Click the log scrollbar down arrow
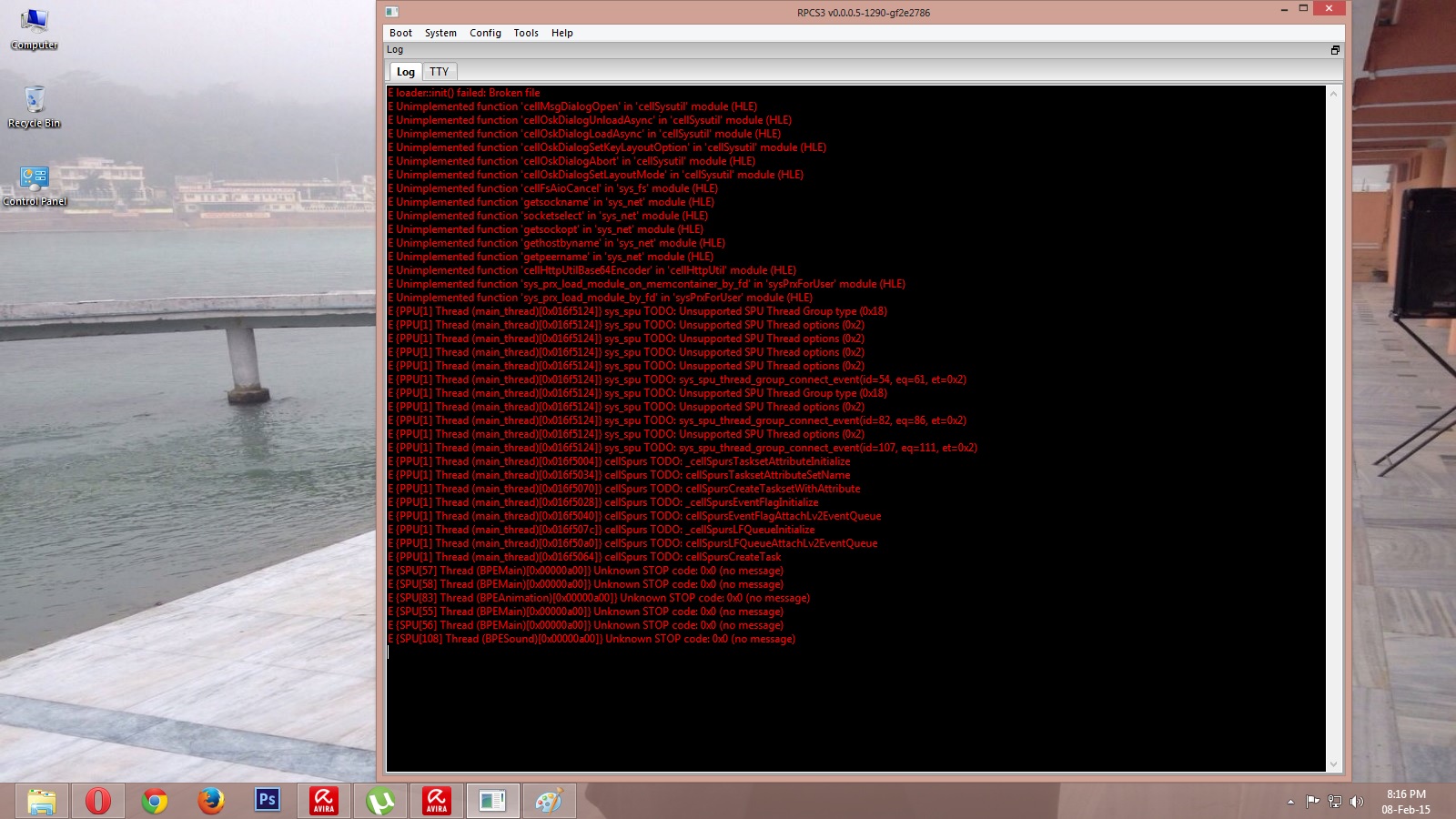This screenshot has width=1456, height=819. coord(1334,764)
